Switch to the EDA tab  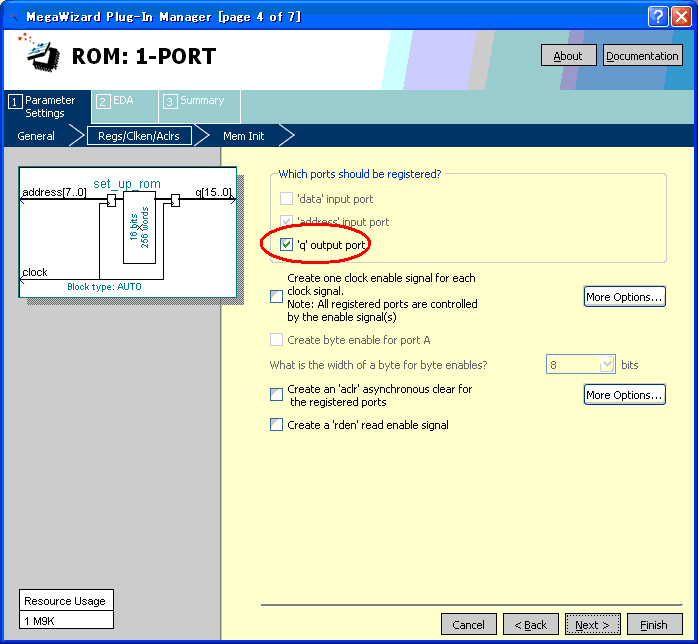click(124, 106)
